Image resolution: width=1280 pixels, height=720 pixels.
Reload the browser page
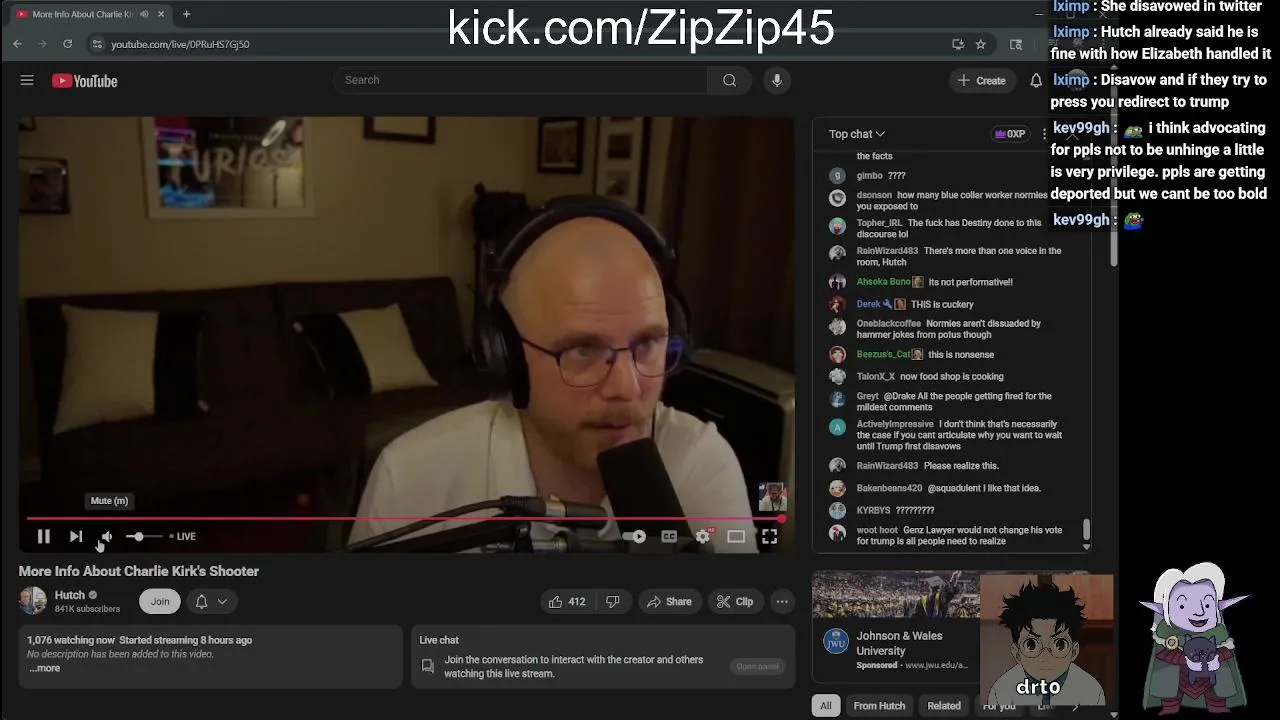(x=67, y=44)
